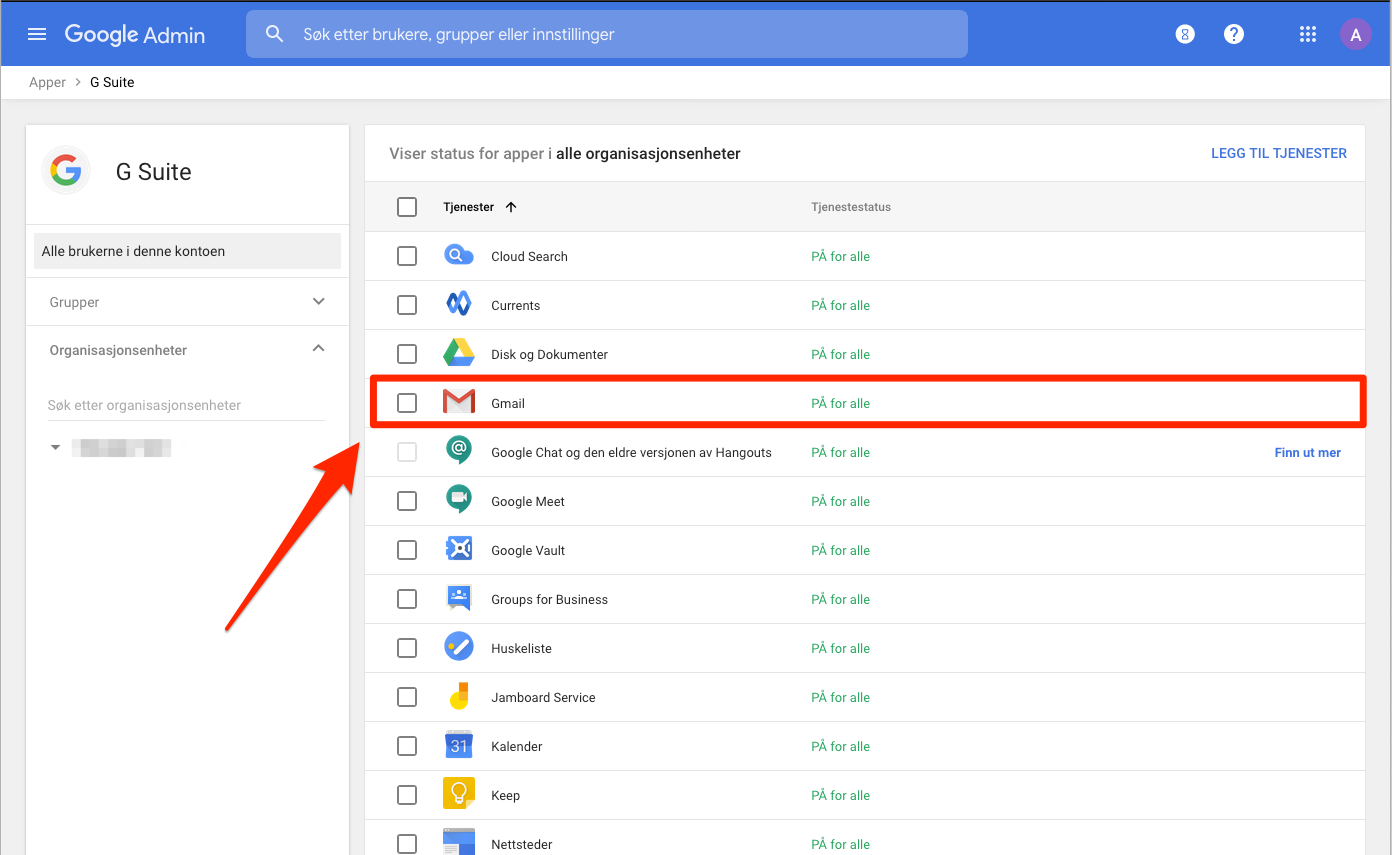
Task: Click Huskeliste service name
Action: [x=521, y=648]
